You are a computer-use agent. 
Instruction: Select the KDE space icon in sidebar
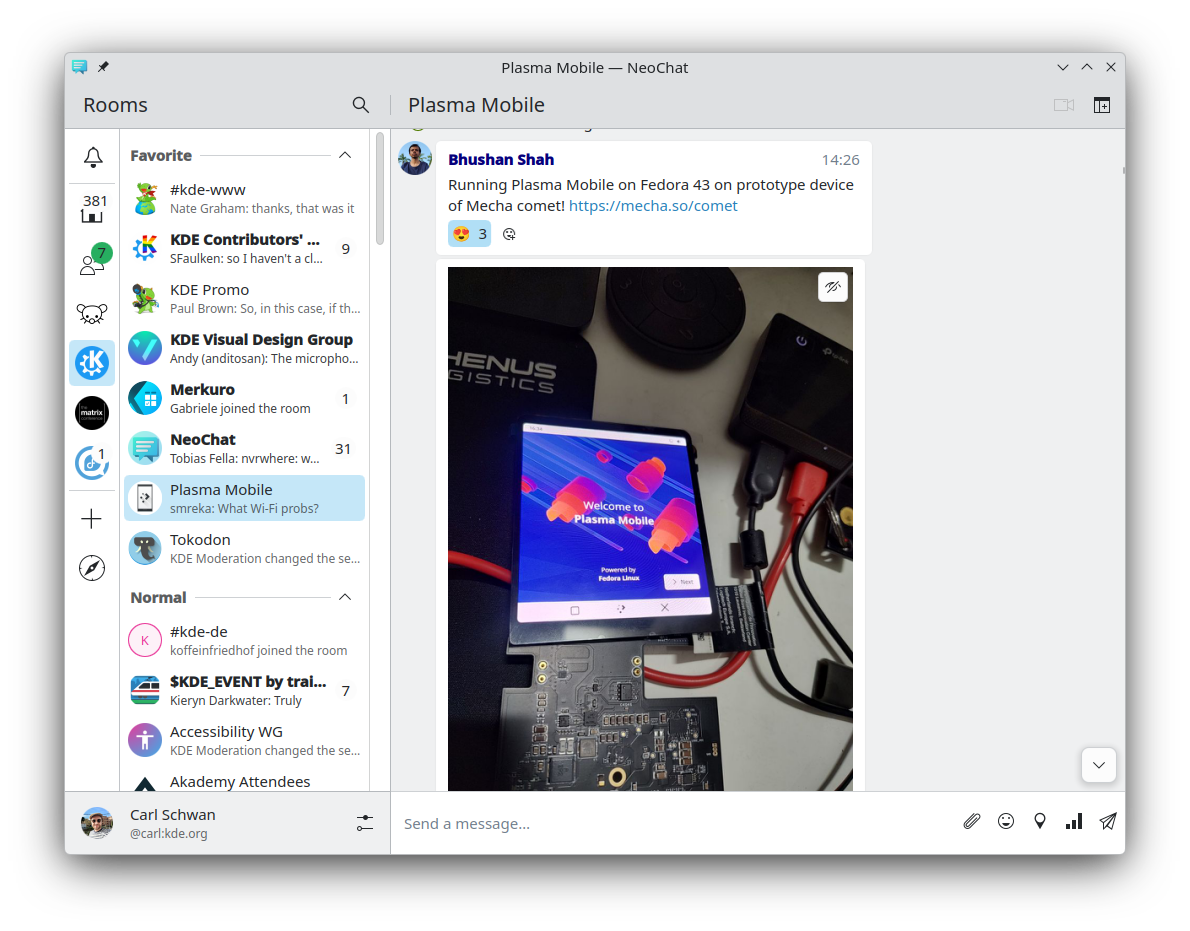click(x=92, y=362)
